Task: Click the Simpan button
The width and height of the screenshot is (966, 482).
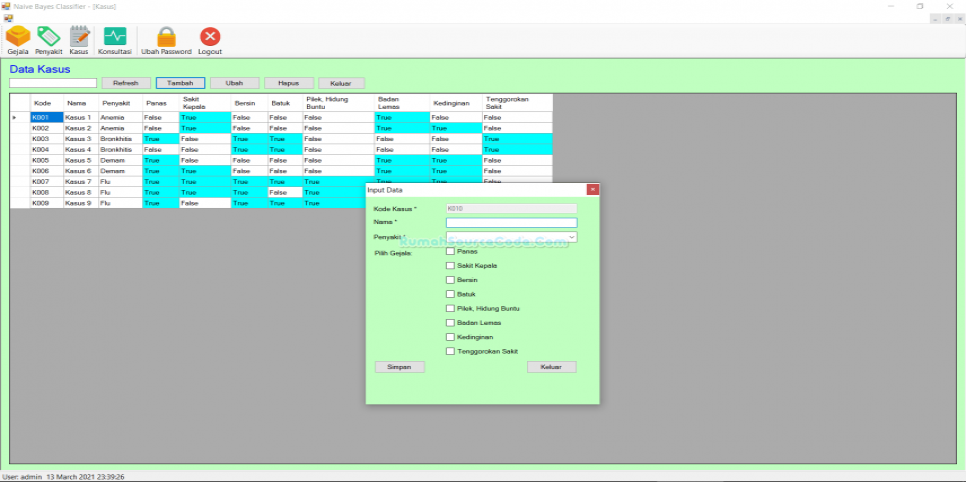Action: pyautogui.click(x=399, y=367)
